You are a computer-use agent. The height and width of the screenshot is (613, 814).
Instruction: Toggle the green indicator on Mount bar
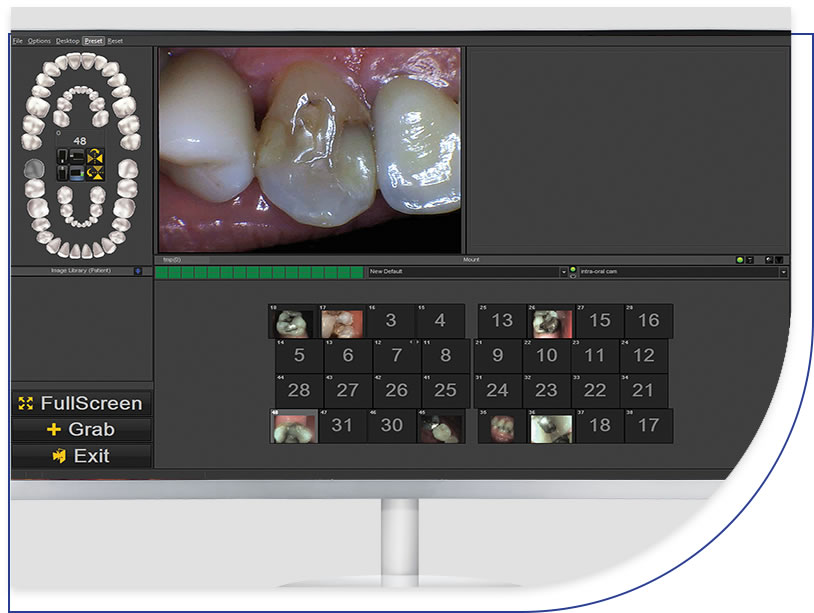(740, 260)
